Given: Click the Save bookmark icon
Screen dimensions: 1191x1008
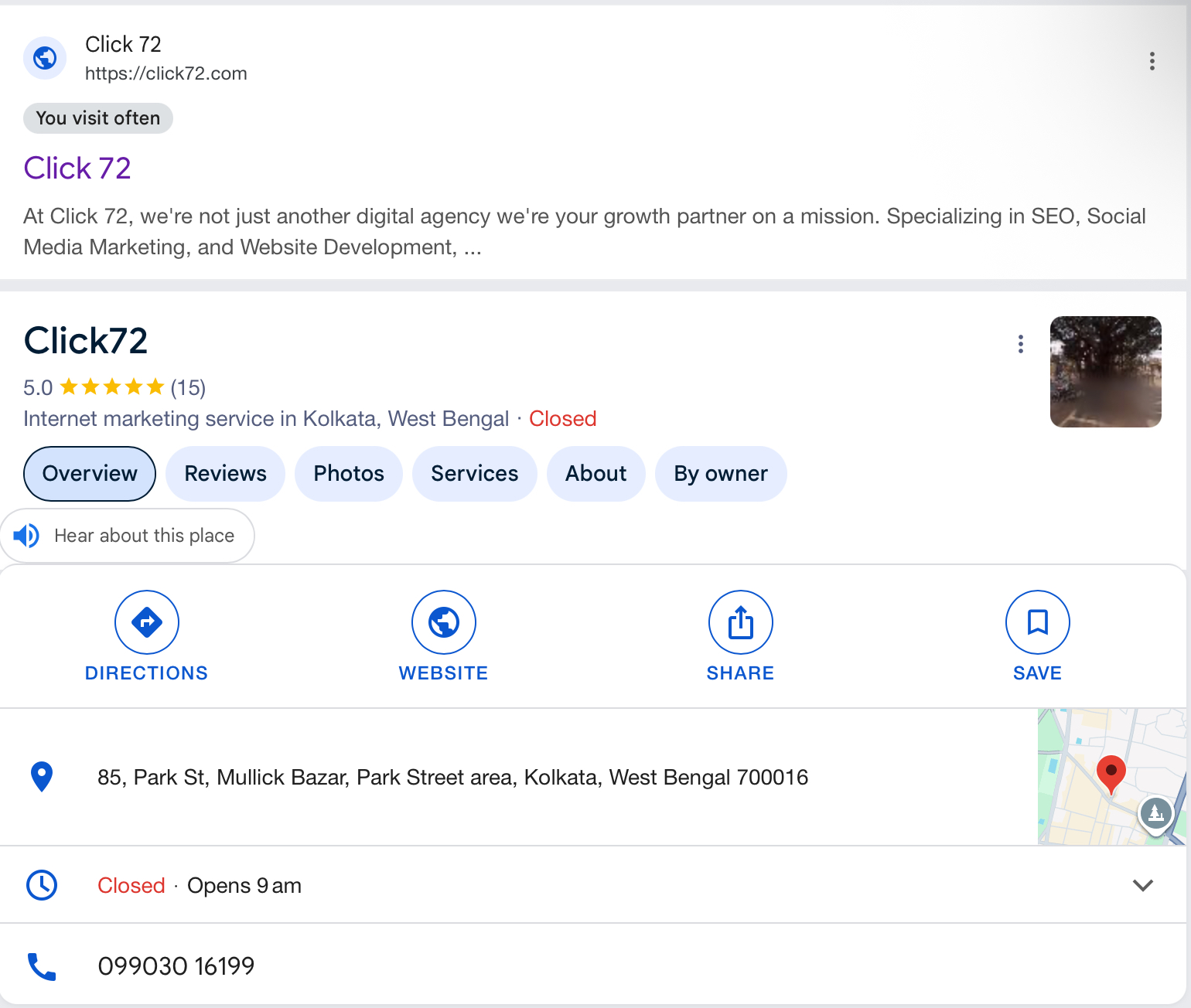Looking at the screenshot, I should coord(1038,622).
